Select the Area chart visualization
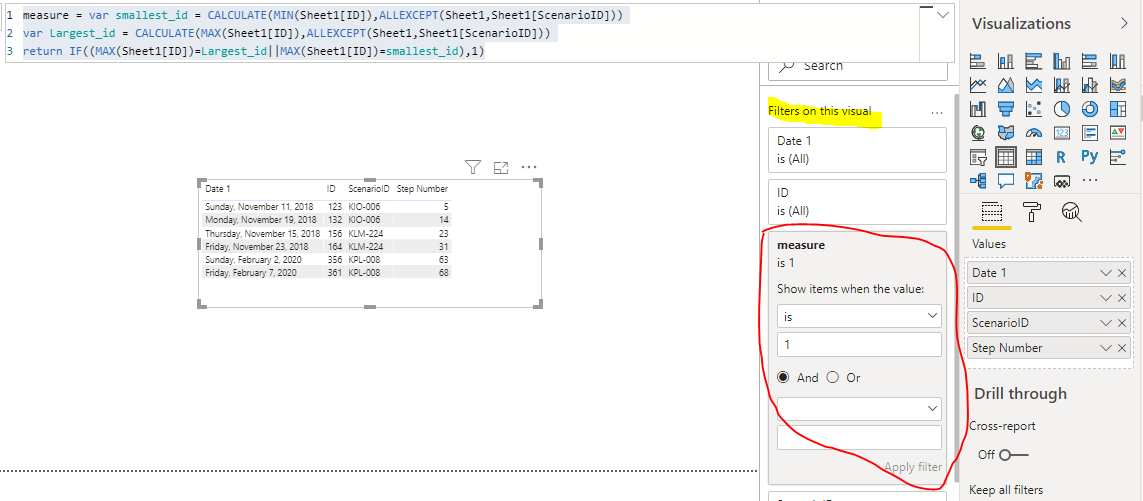This screenshot has width=1143, height=501. point(1006,85)
